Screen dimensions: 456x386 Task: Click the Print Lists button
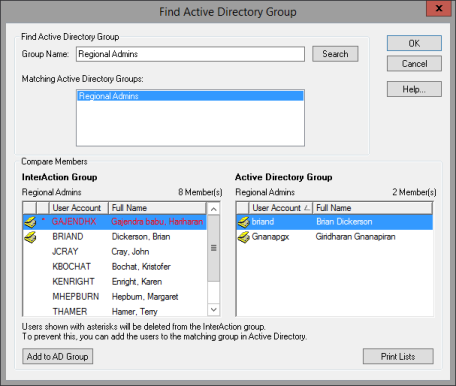398,356
